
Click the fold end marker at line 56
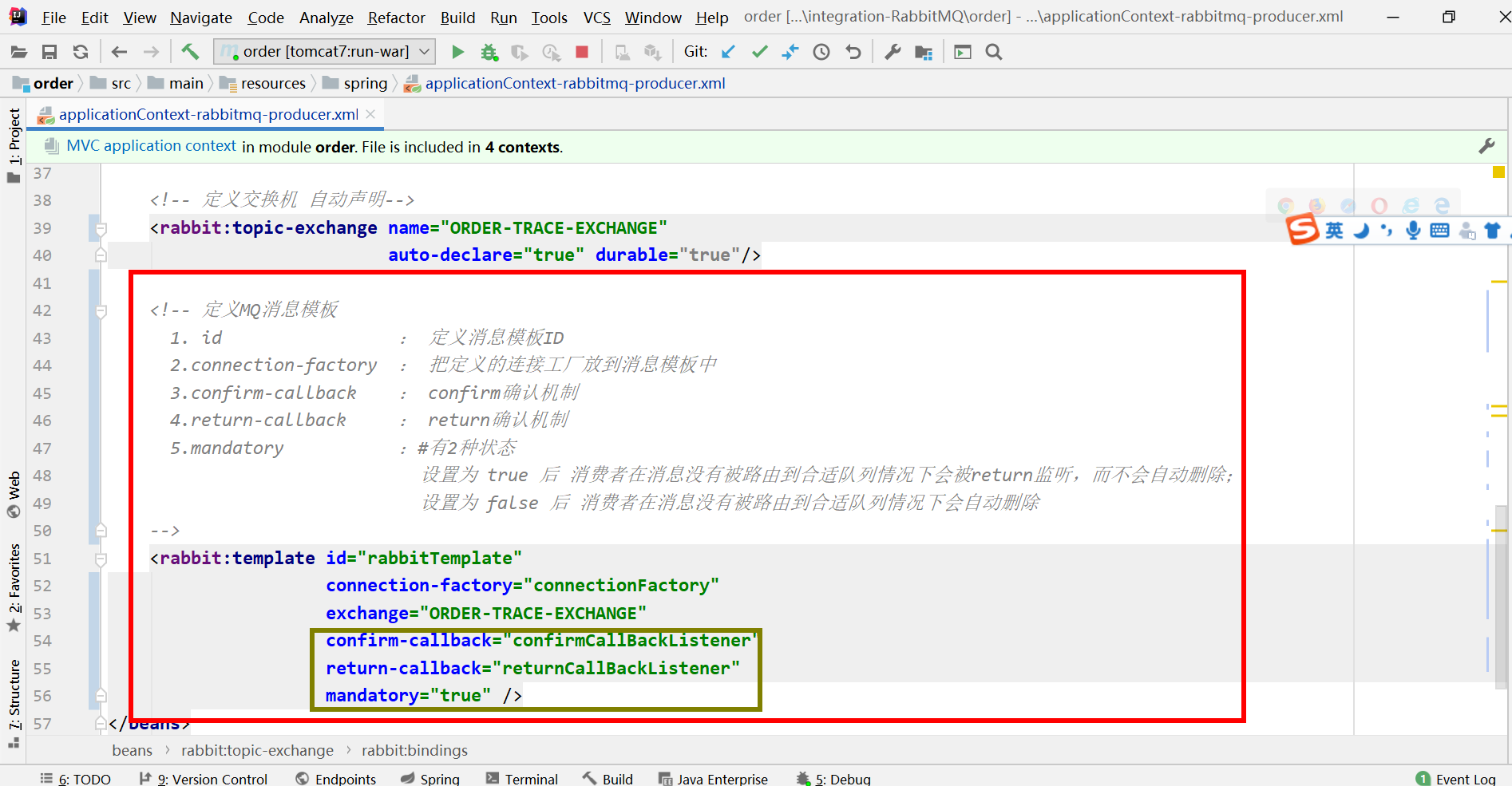tap(101, 696)
